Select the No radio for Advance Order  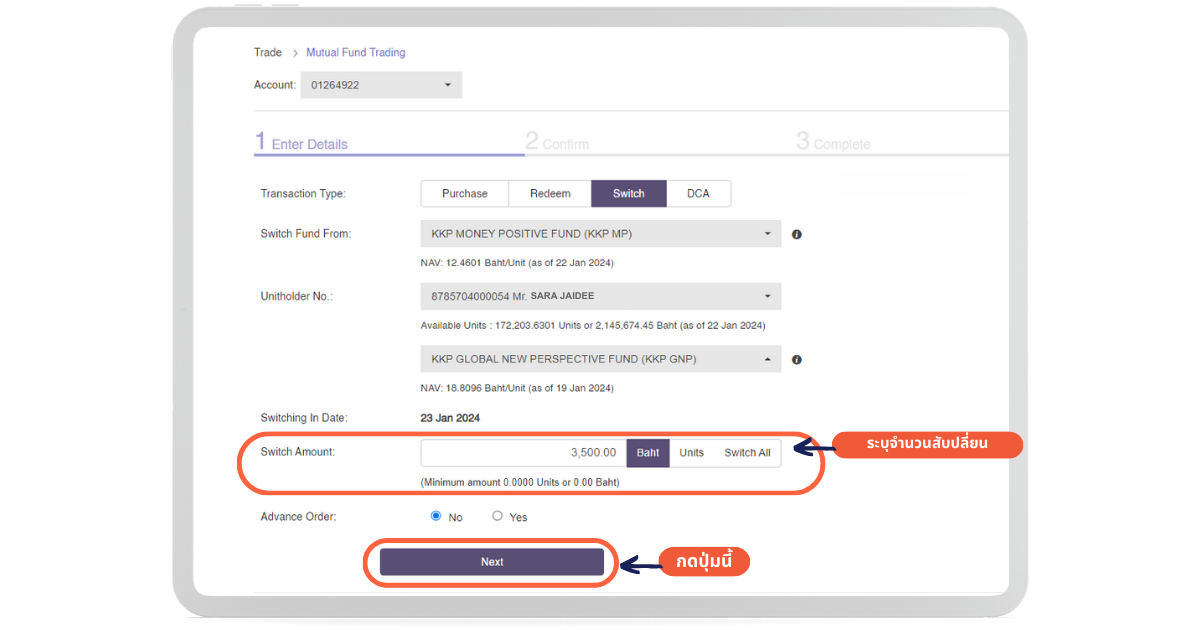pos(436,516)
